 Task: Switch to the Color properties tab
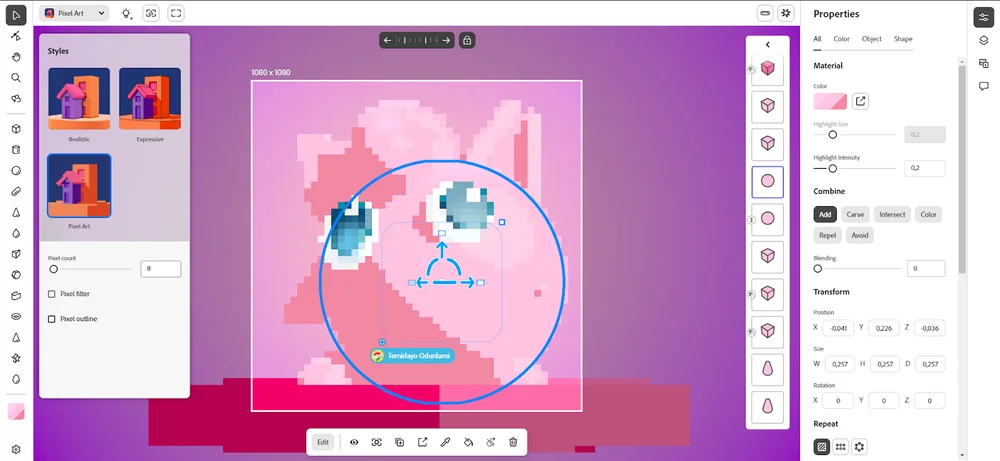(841, 39)
